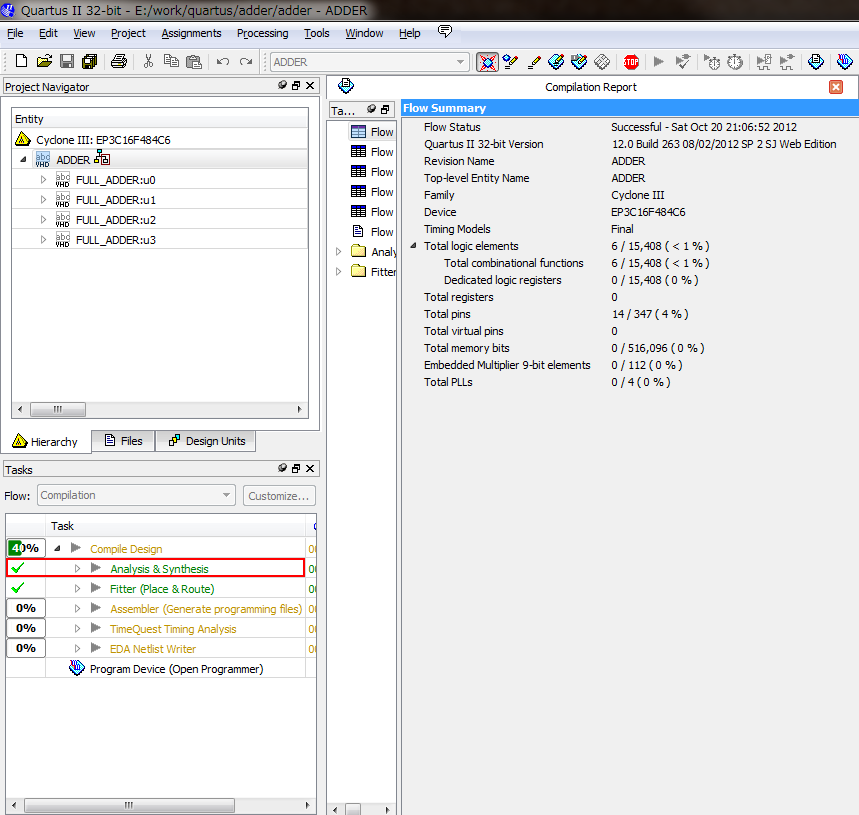
Task: Create a new file with the New icon
Action: pyautogui.click(x=21, y=61)
